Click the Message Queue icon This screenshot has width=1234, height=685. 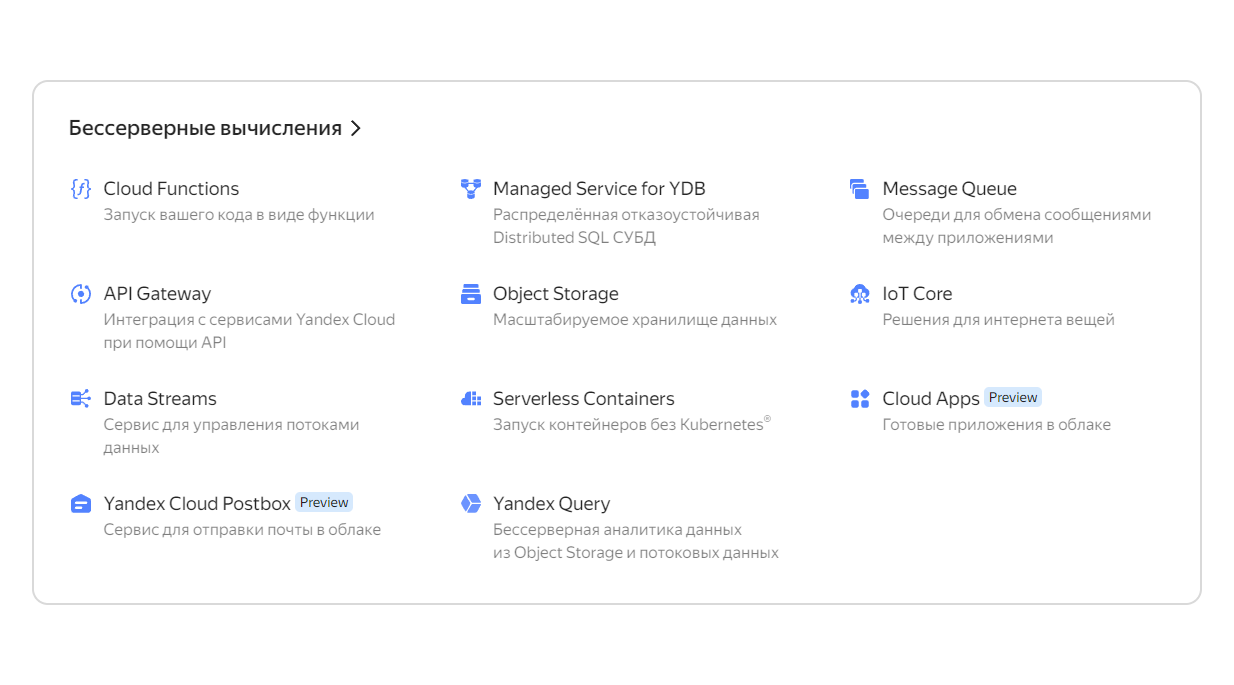[x=860, y=189]
